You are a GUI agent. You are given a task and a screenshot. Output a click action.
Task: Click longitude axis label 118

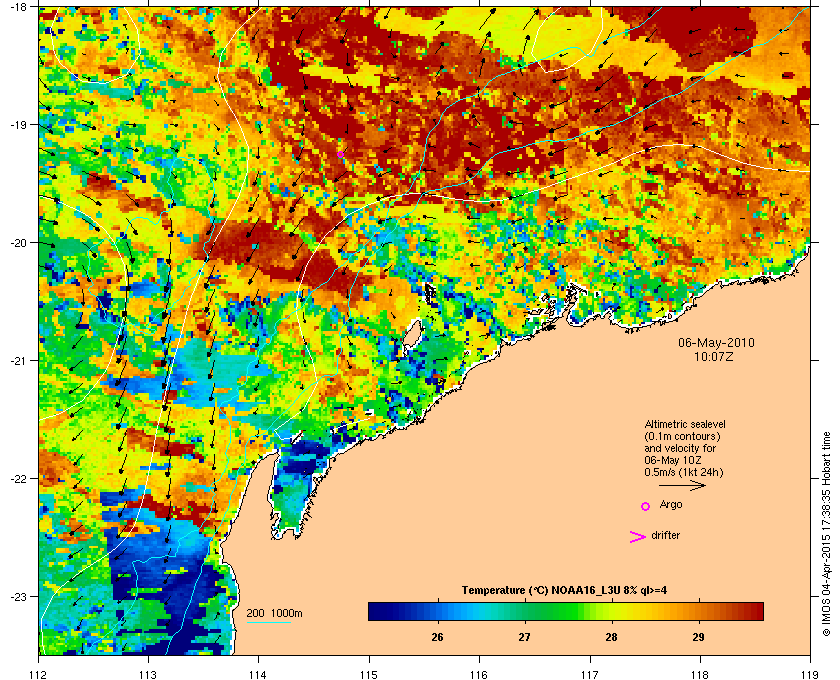pos(700,675)
